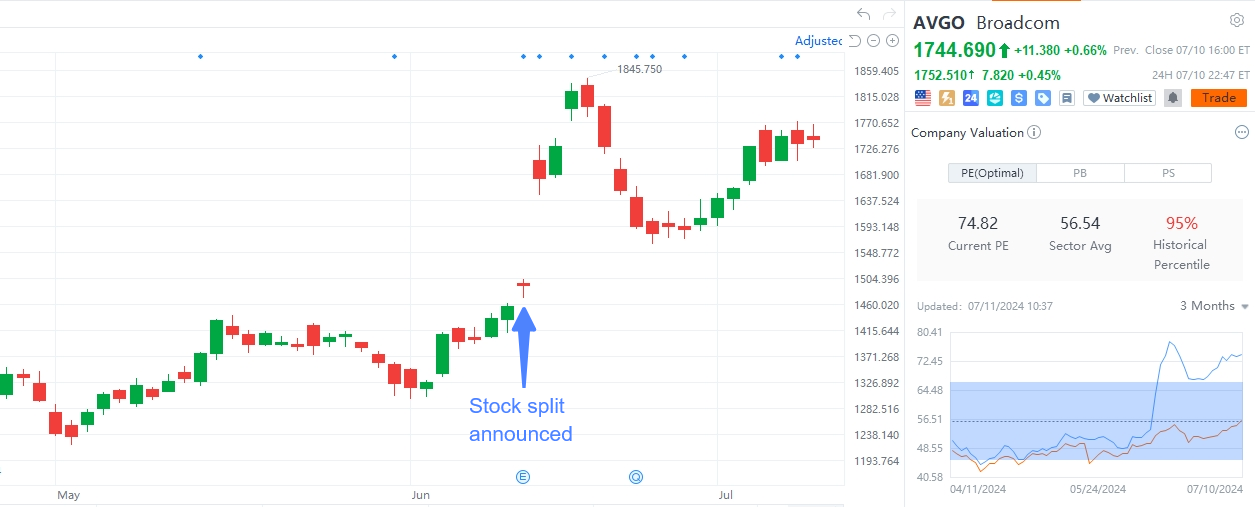The height and width of the screenshot is (507, 1255).
Task: Expand the 3 Months period dropdown
Action: (x=1214, y=306)
